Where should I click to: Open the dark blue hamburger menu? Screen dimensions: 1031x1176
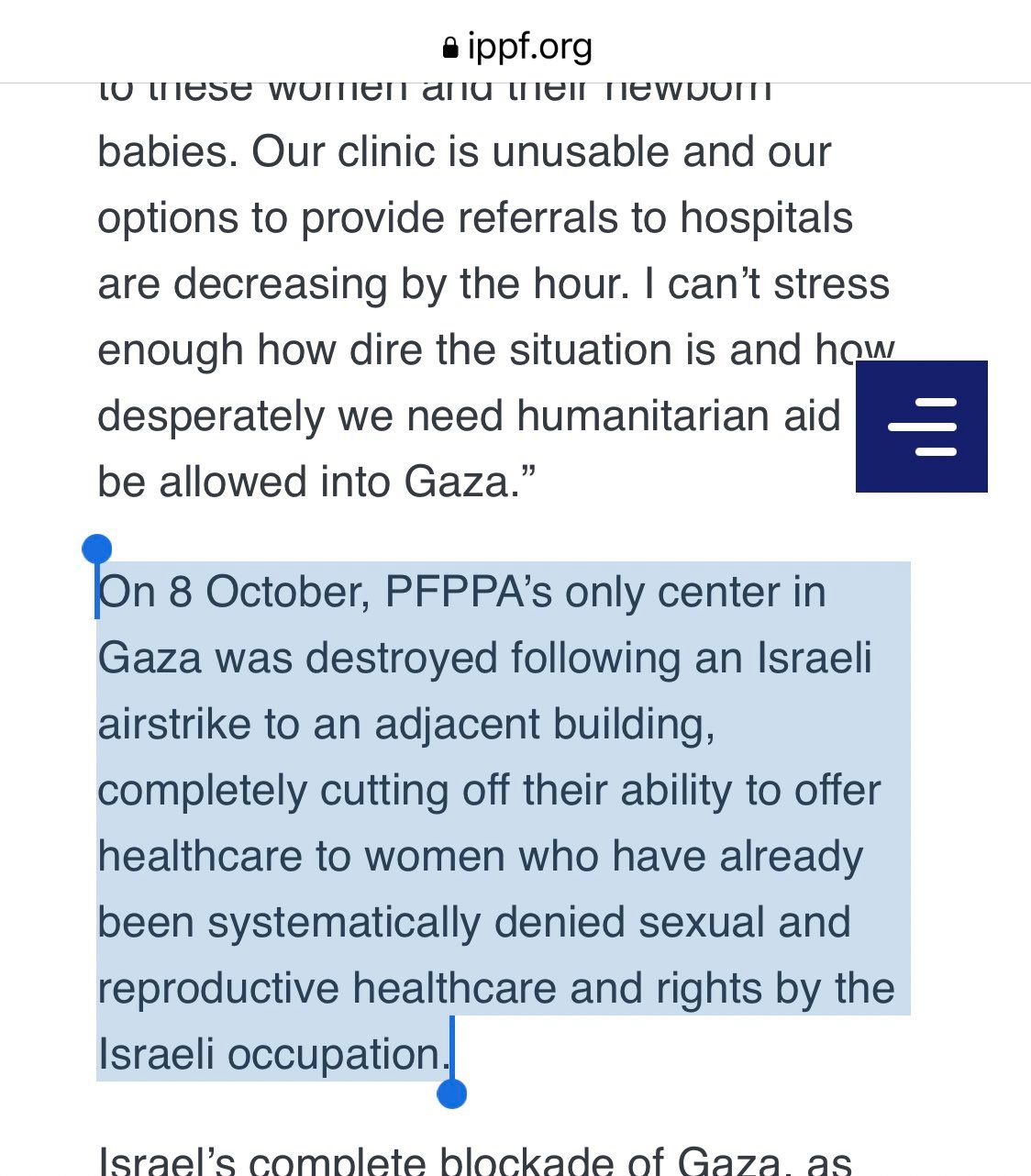[921, 427]
